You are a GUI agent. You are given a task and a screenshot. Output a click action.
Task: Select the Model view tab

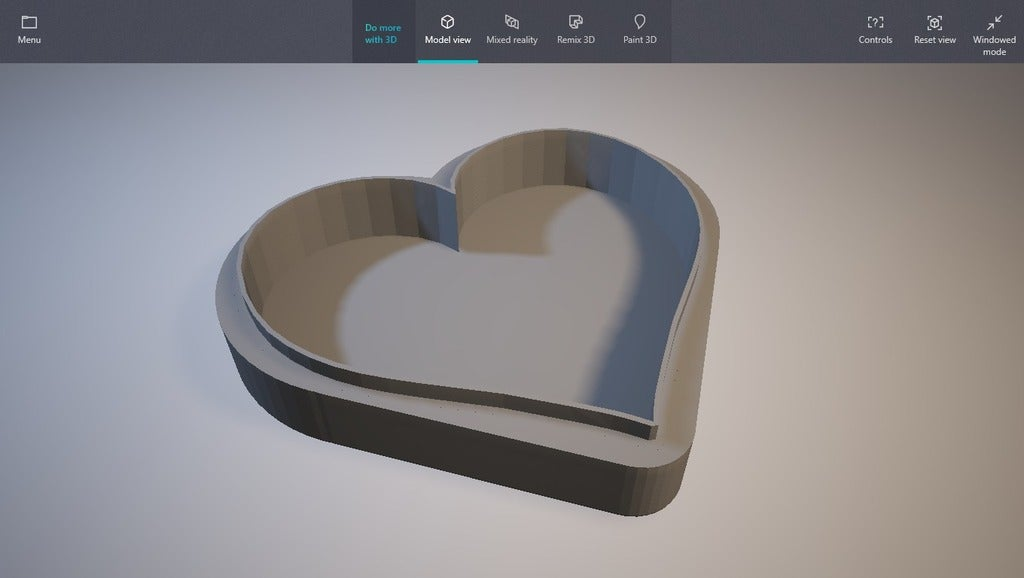coord(447,30)
